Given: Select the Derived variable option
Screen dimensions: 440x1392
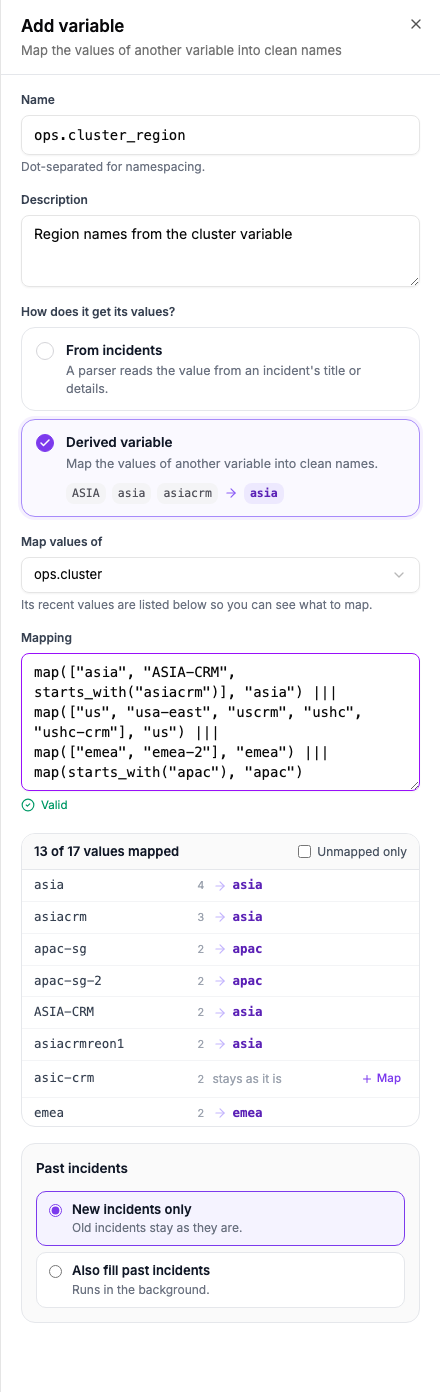Looking at the screenshot, I should click(x=220, y=467).
